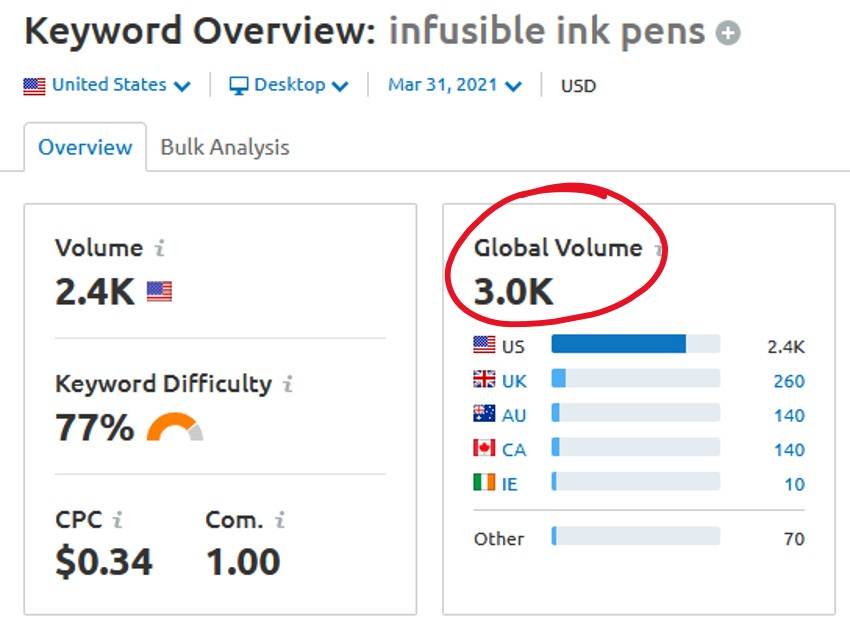Click the CPC info icon
The width and height of the screenshot is (850, 628).
point(117,520)
